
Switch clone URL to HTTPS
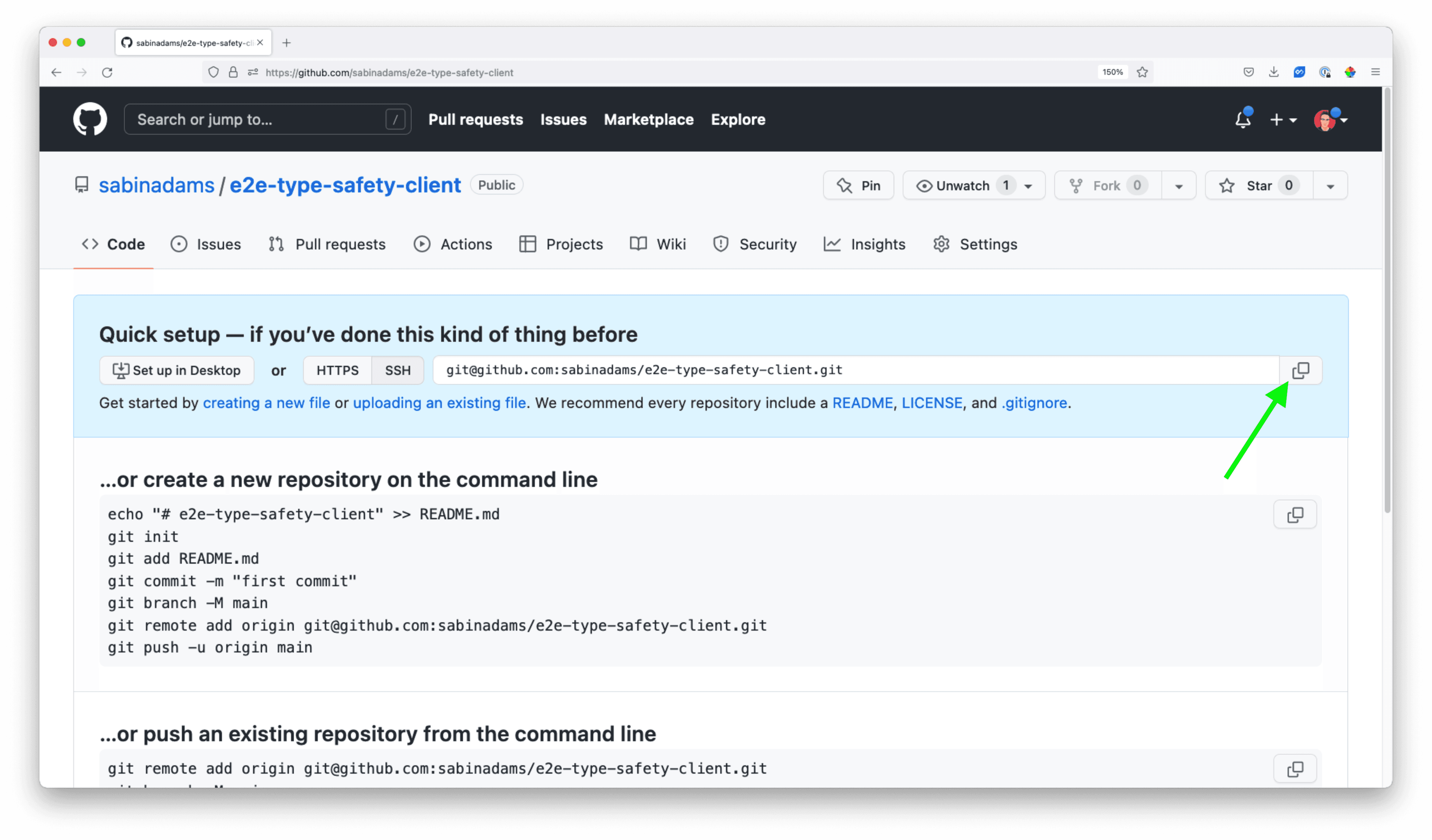tap(337, 370)
